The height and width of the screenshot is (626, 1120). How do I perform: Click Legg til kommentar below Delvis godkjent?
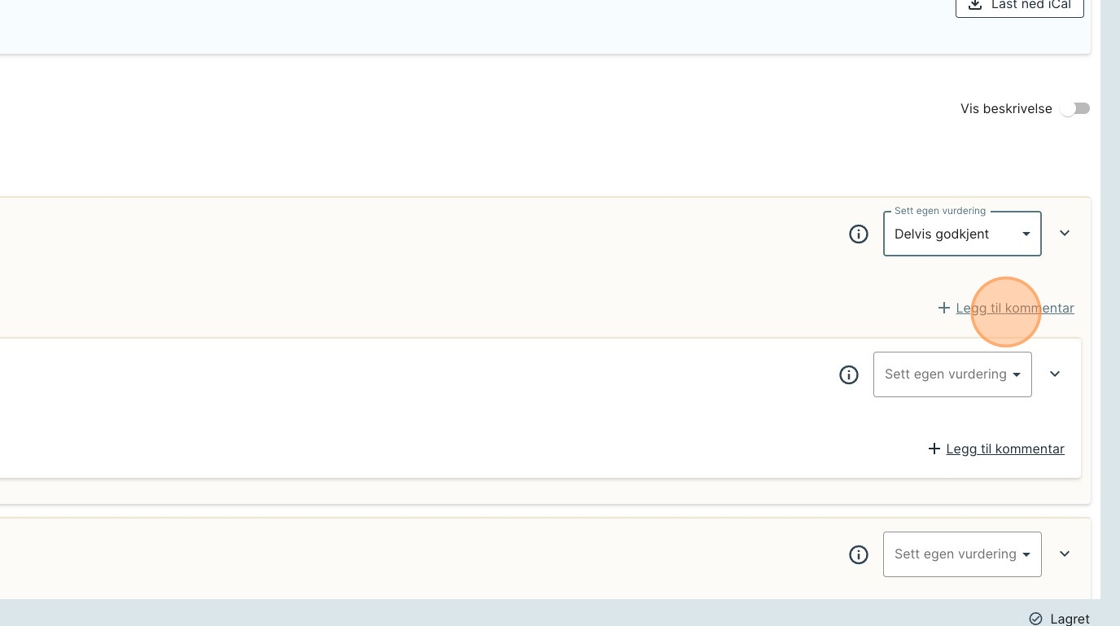[1014, 308]
